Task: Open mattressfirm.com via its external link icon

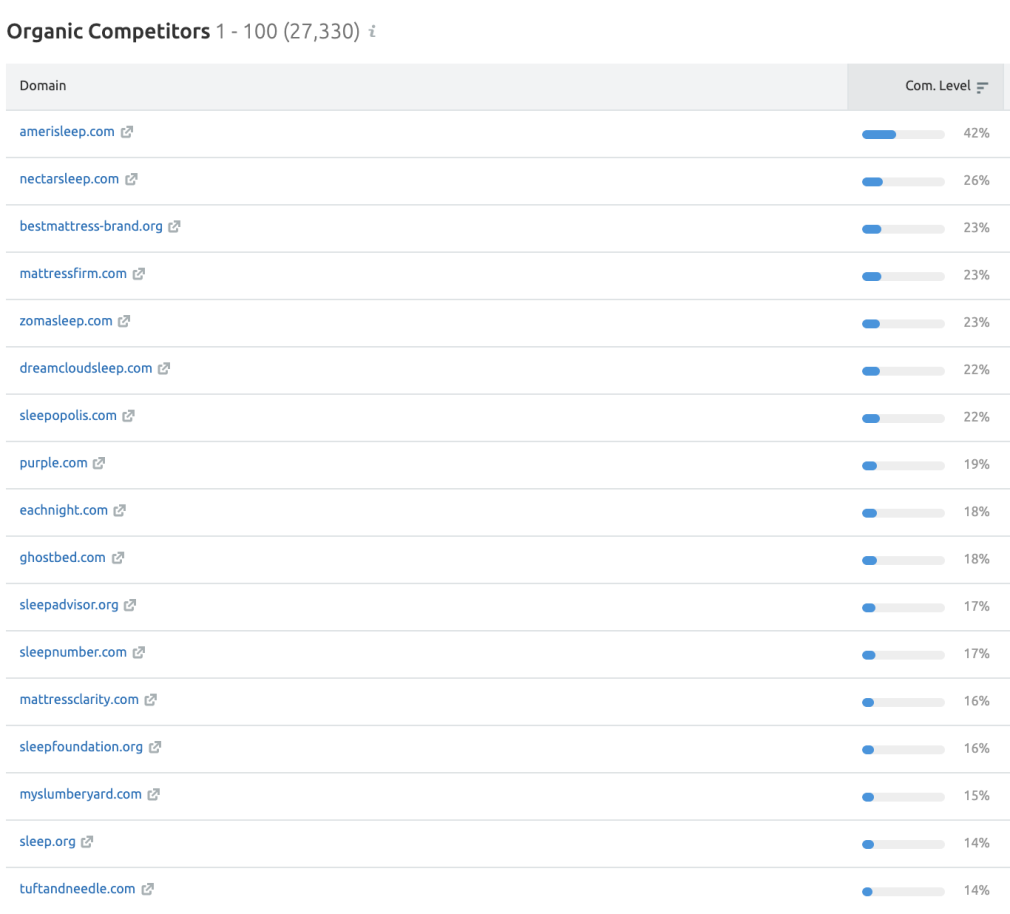Action: [x=140, y=273]
